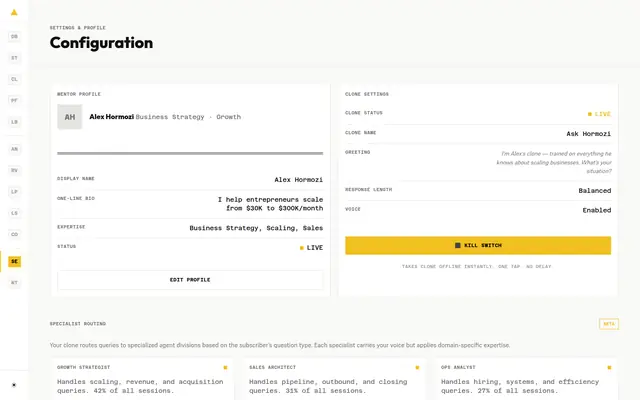Click the italic Greeting message text
This screenshot has width=640, height=400.
tap(554, 162)
